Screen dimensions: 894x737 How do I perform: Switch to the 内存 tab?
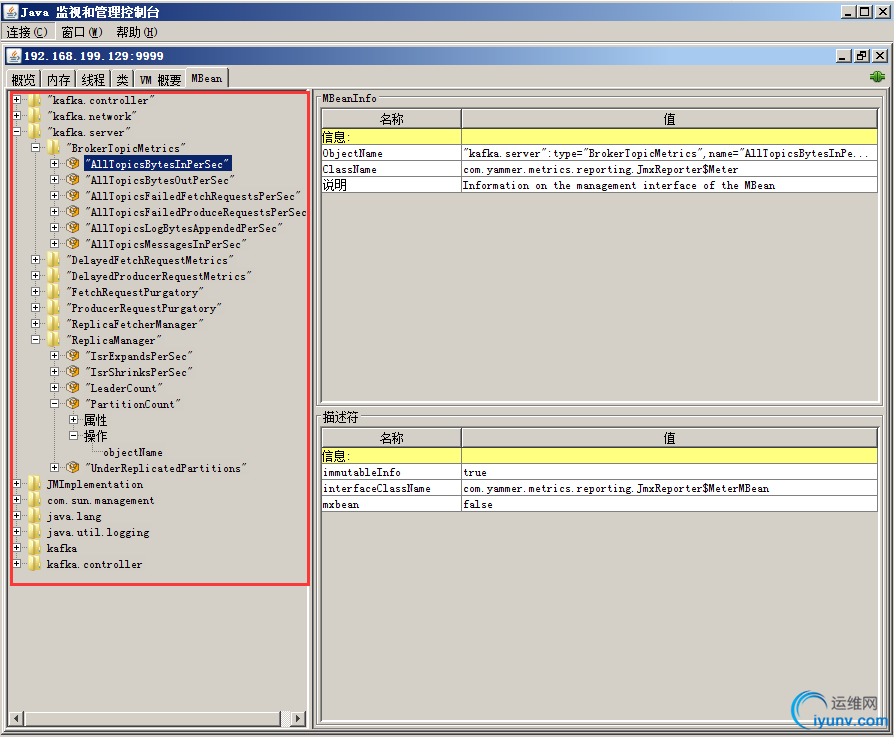[58, 79]
